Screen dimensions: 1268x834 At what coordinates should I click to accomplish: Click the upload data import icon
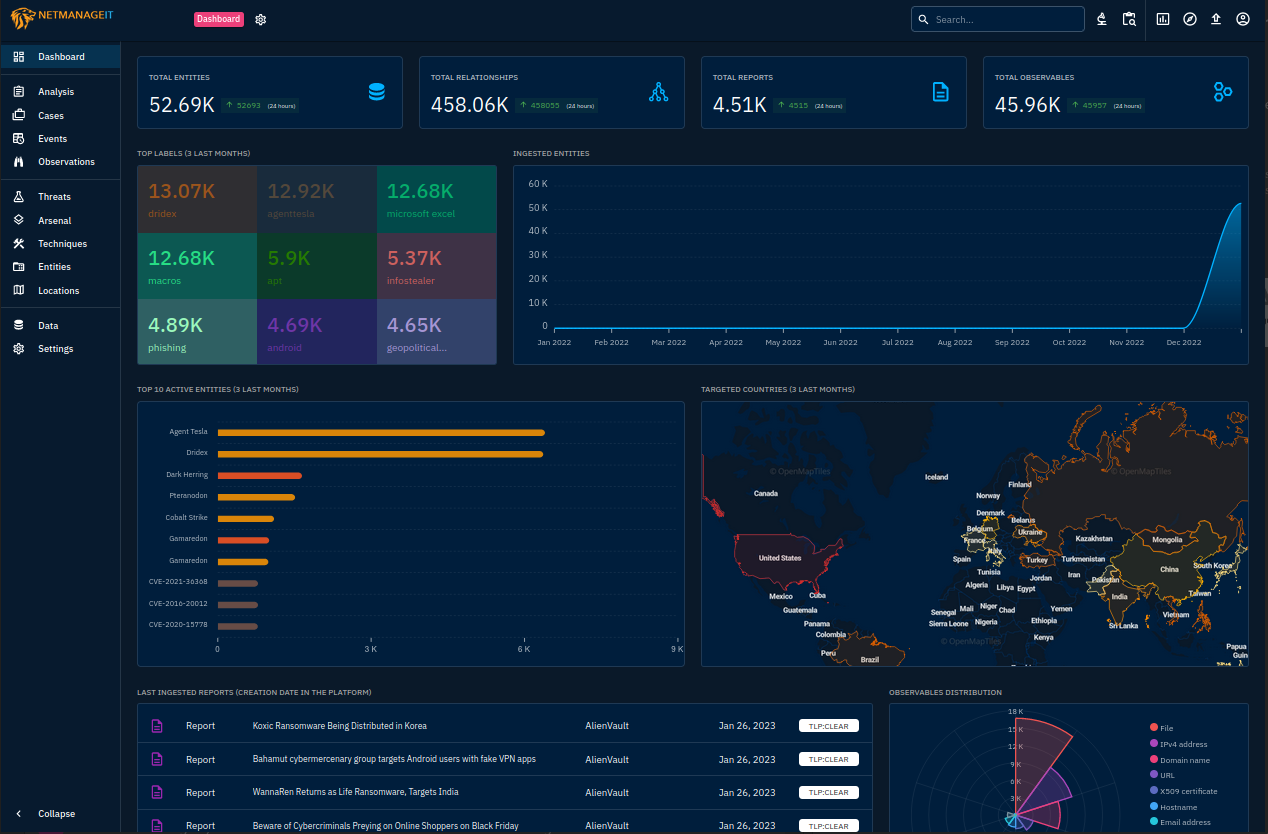click(x=1216, y=19)
